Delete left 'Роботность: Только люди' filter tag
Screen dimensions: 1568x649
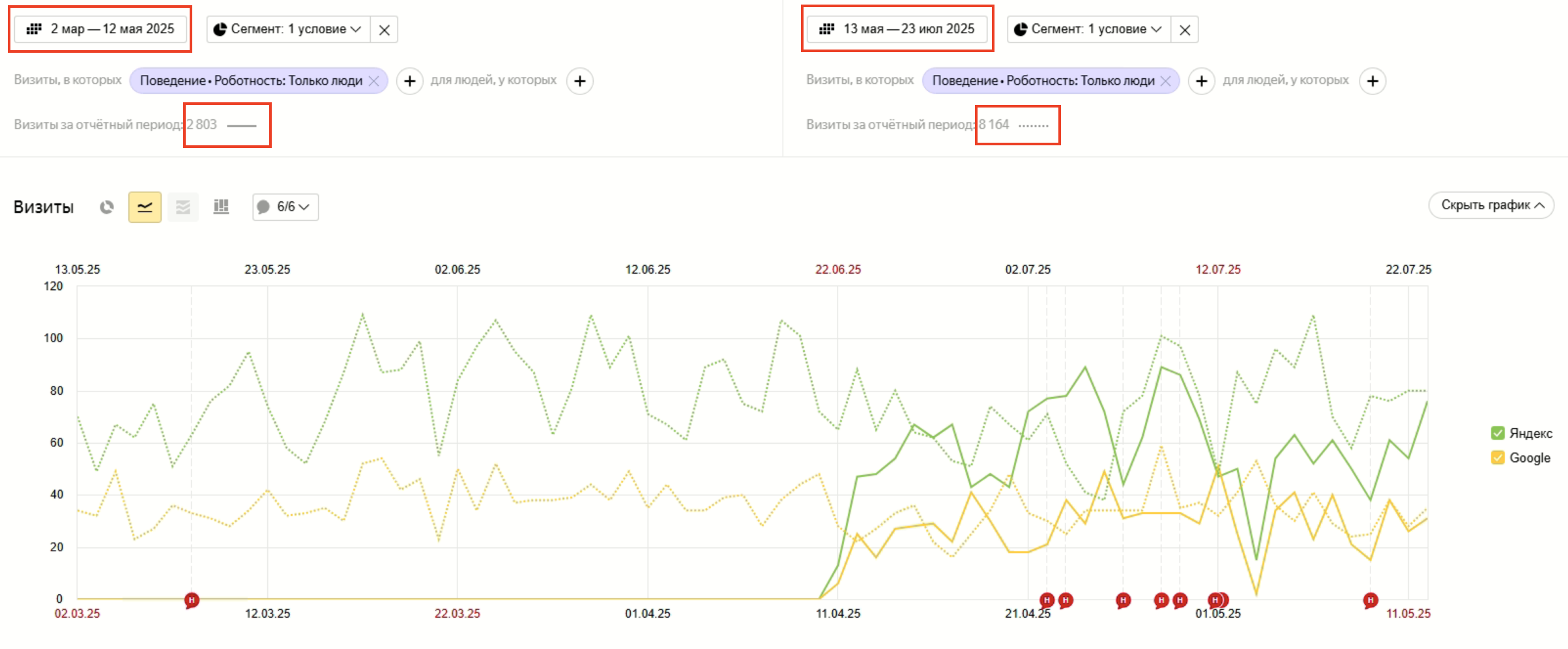point(374,81)
